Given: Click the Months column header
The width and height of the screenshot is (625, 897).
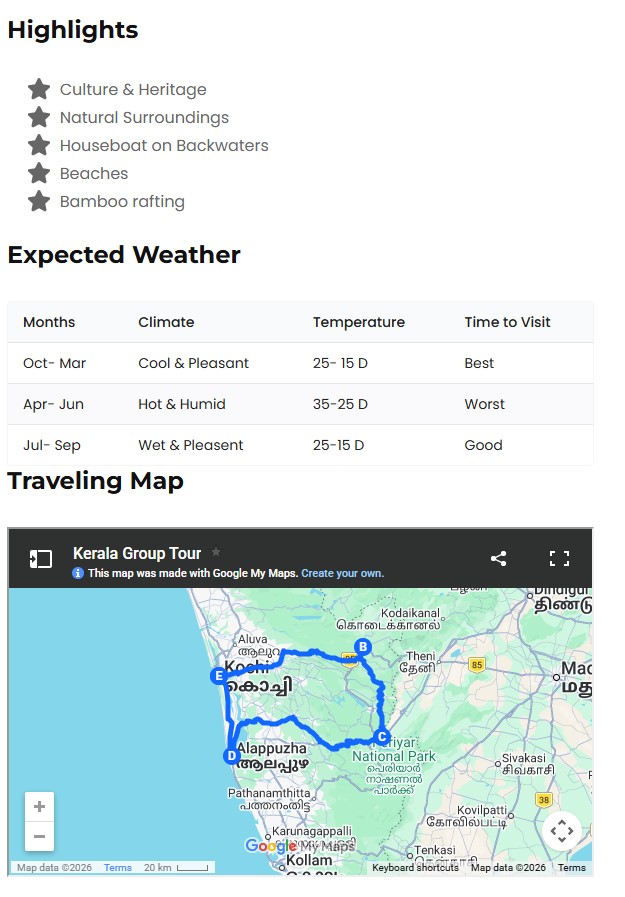Looking at the screenshot, I should click(x=49, y=322).
